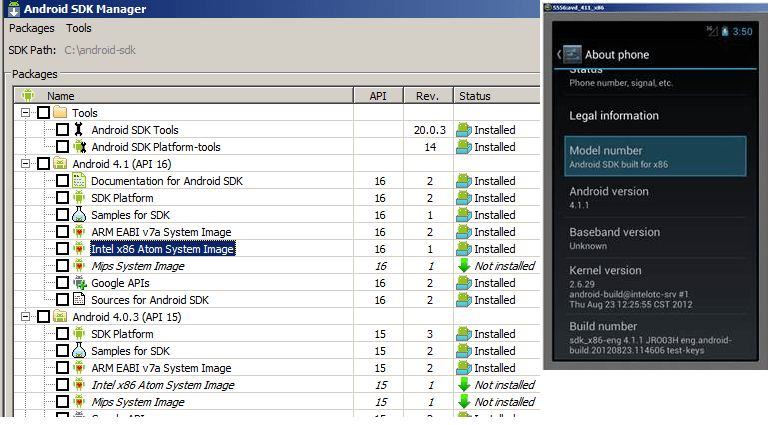Sort packages by the API column header
Image resolution: width=775 pixels, height=425 pixels.
point(378,96)
